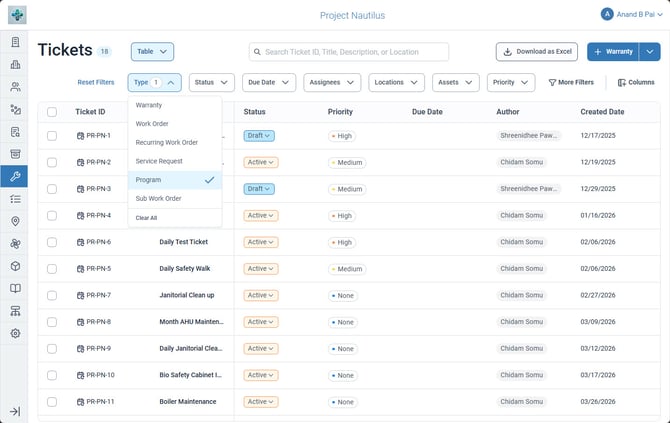Image resolution: width=670 pixels, height=423 pixels.
Task: Click the Reset Filters link
Action: 96,82
